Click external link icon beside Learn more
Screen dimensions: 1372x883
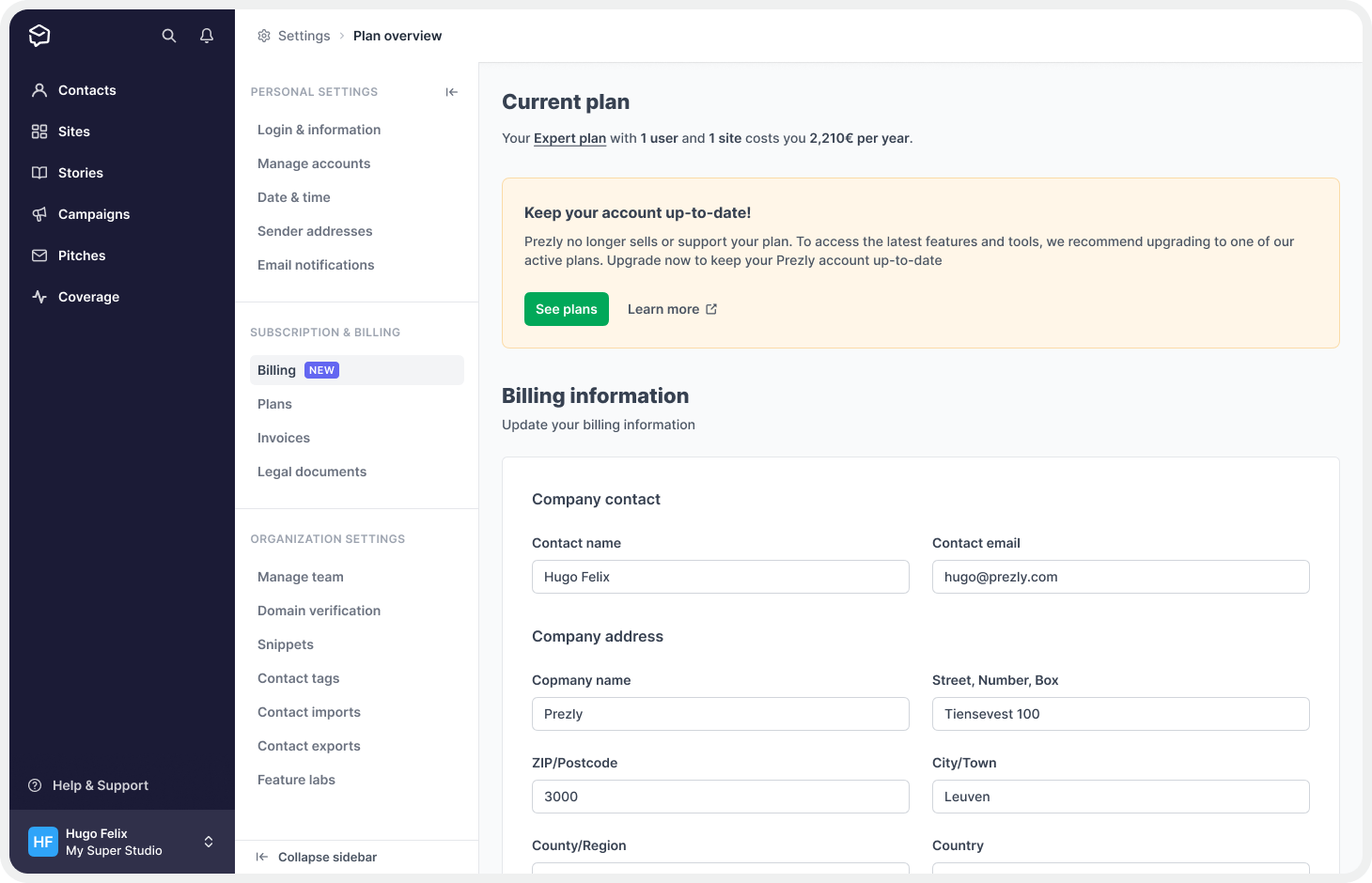[x=711, y=309]
